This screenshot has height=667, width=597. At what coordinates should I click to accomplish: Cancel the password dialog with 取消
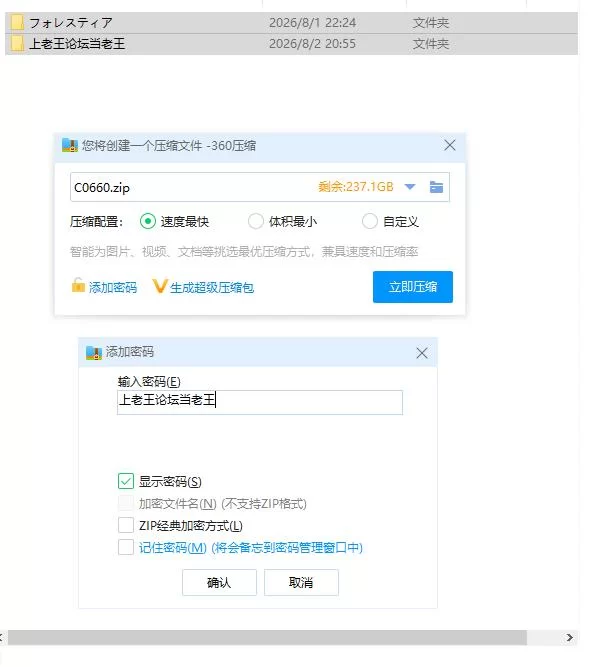pyautogui.click(x=301, y=582)
